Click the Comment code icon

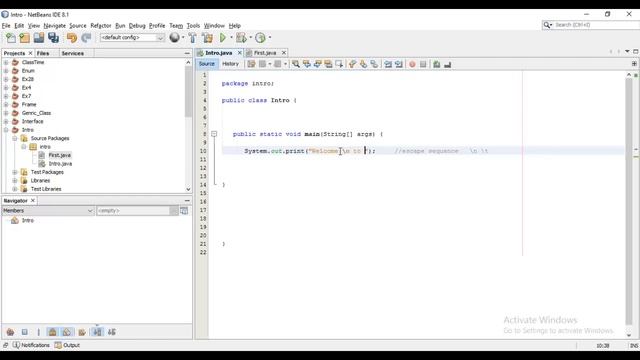coord(437,64)
